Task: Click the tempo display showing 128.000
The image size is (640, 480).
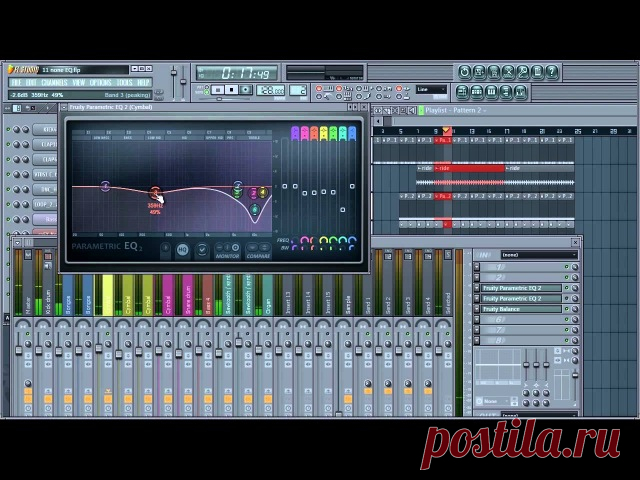Action: [x=271, y=90]
